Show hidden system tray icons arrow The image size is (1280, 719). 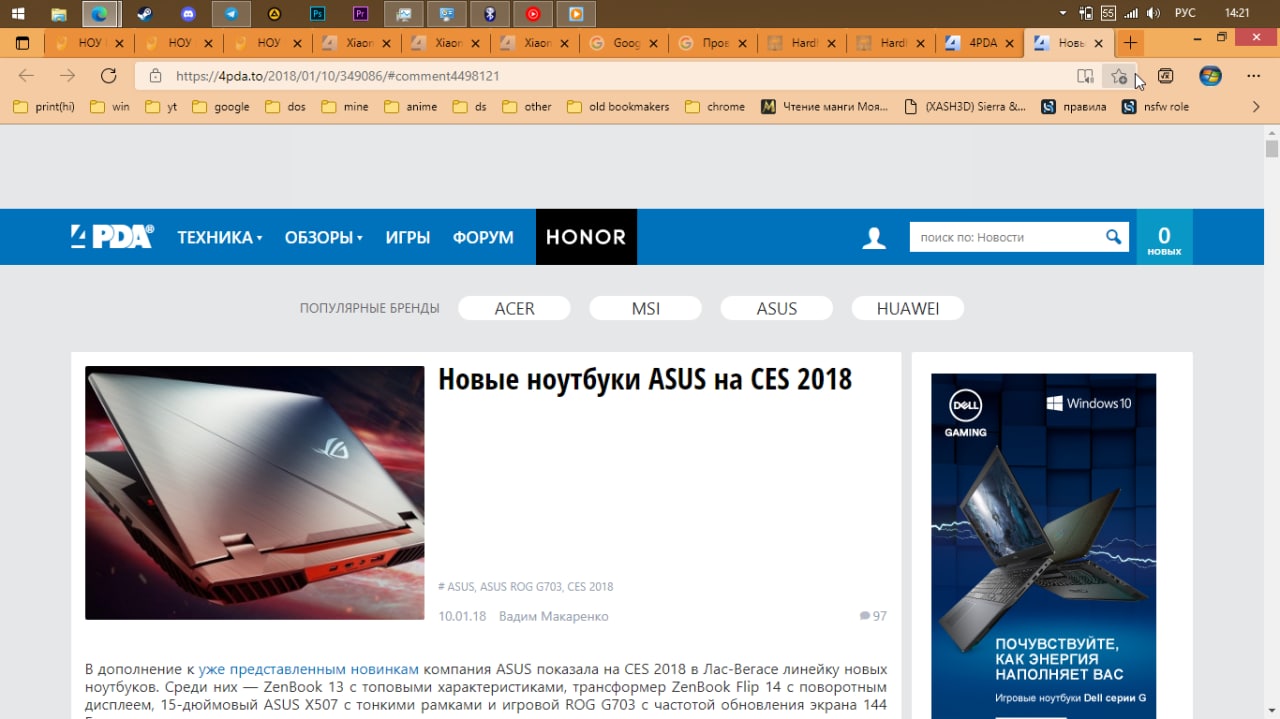click(1061, 13)
